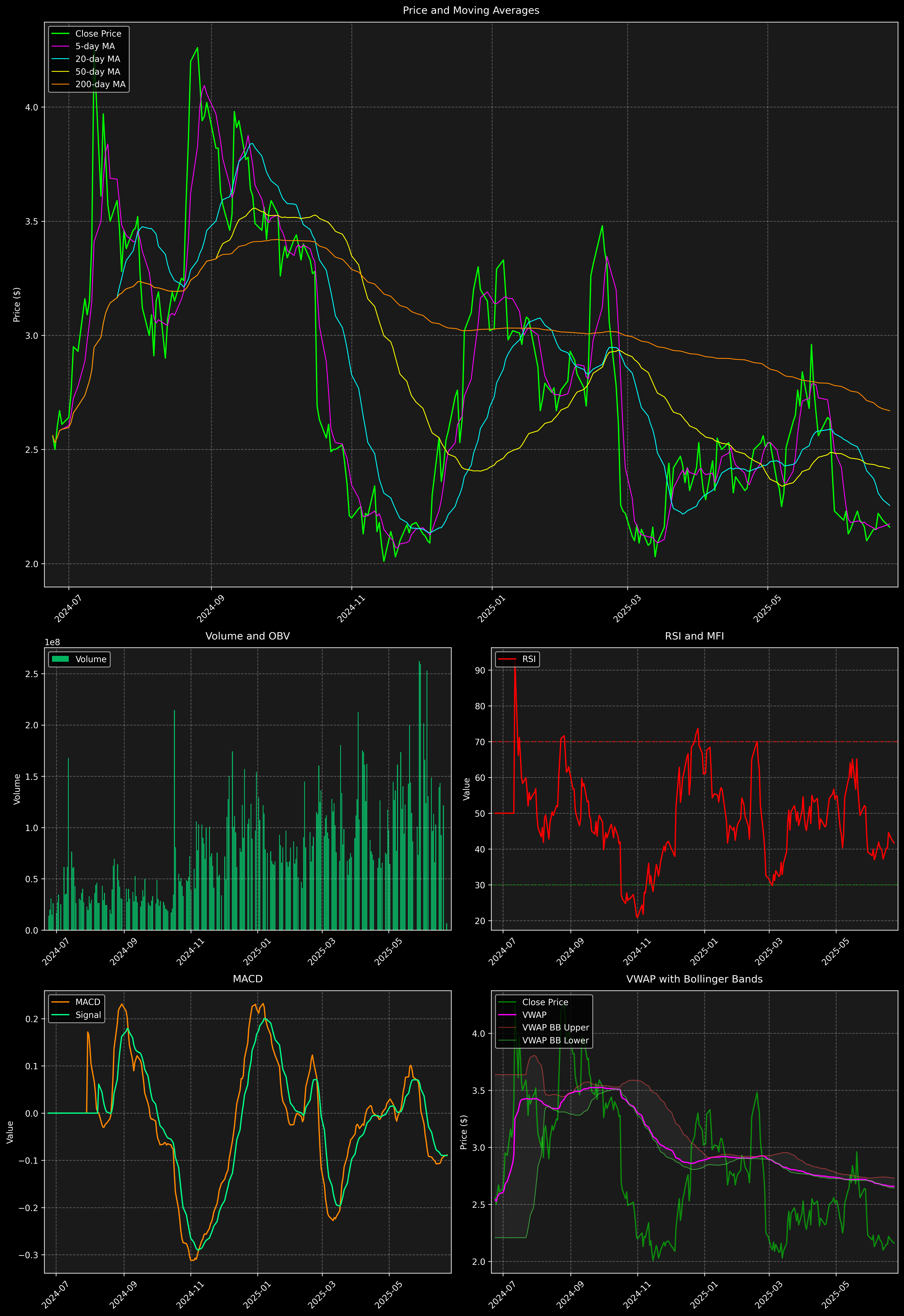Click the red RSI line sample in the legend

507,659
